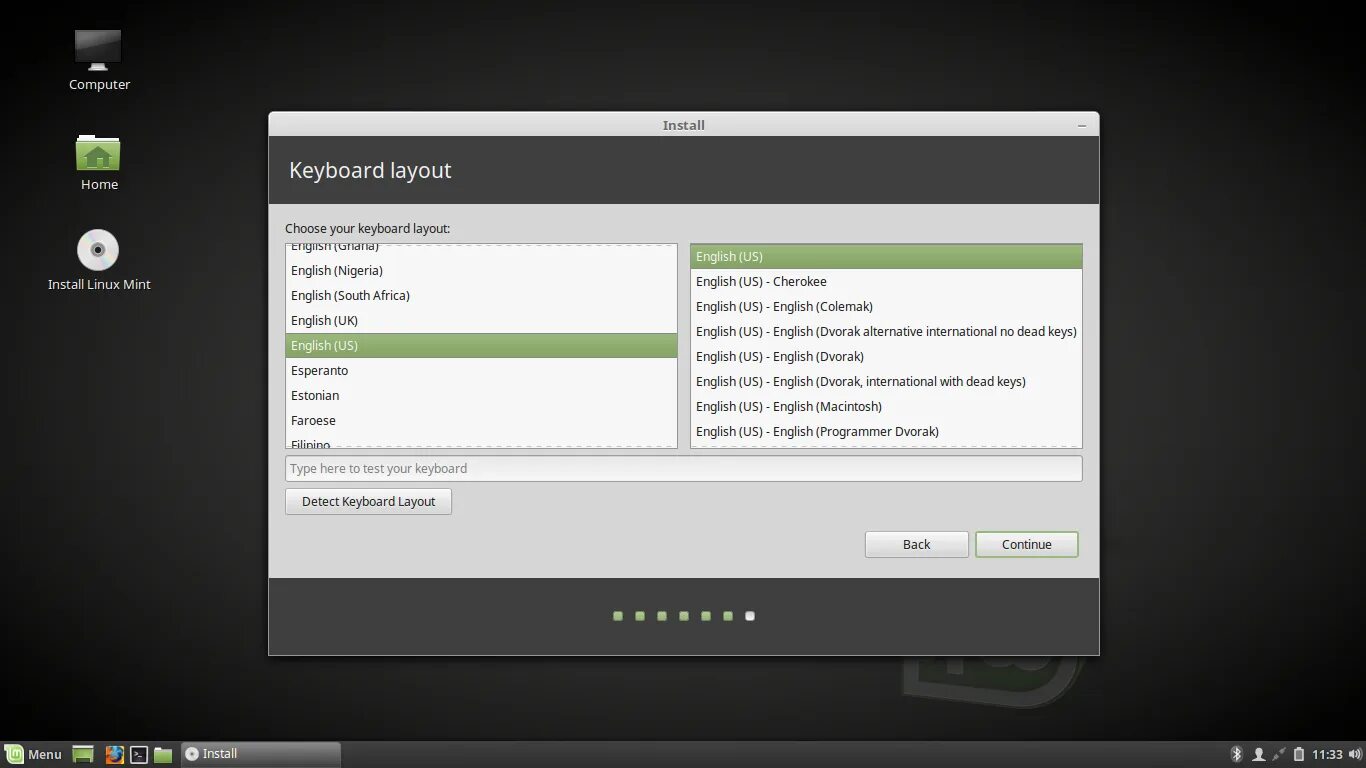Image resolution: width=1366 pixels, height=768 pixels.
Task: Choose English (US) variant at top of right list
Action: [886, 256]
